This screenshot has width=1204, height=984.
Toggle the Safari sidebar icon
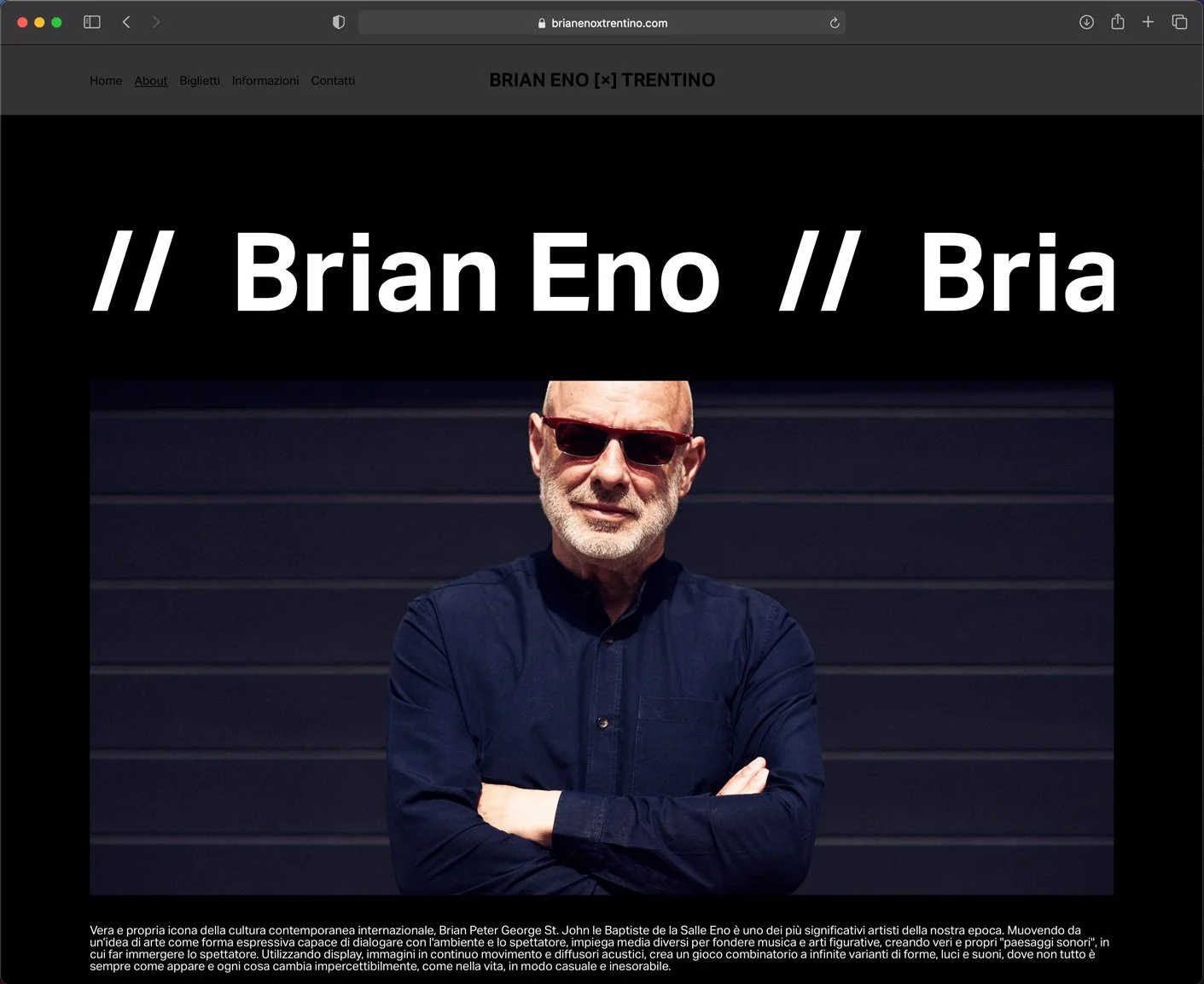pos(92,22)
